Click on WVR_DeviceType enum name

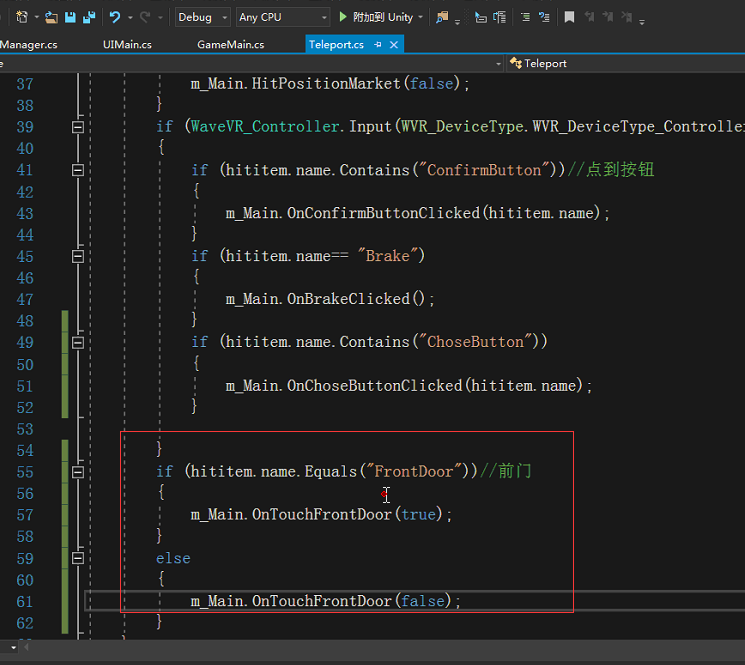462,126
